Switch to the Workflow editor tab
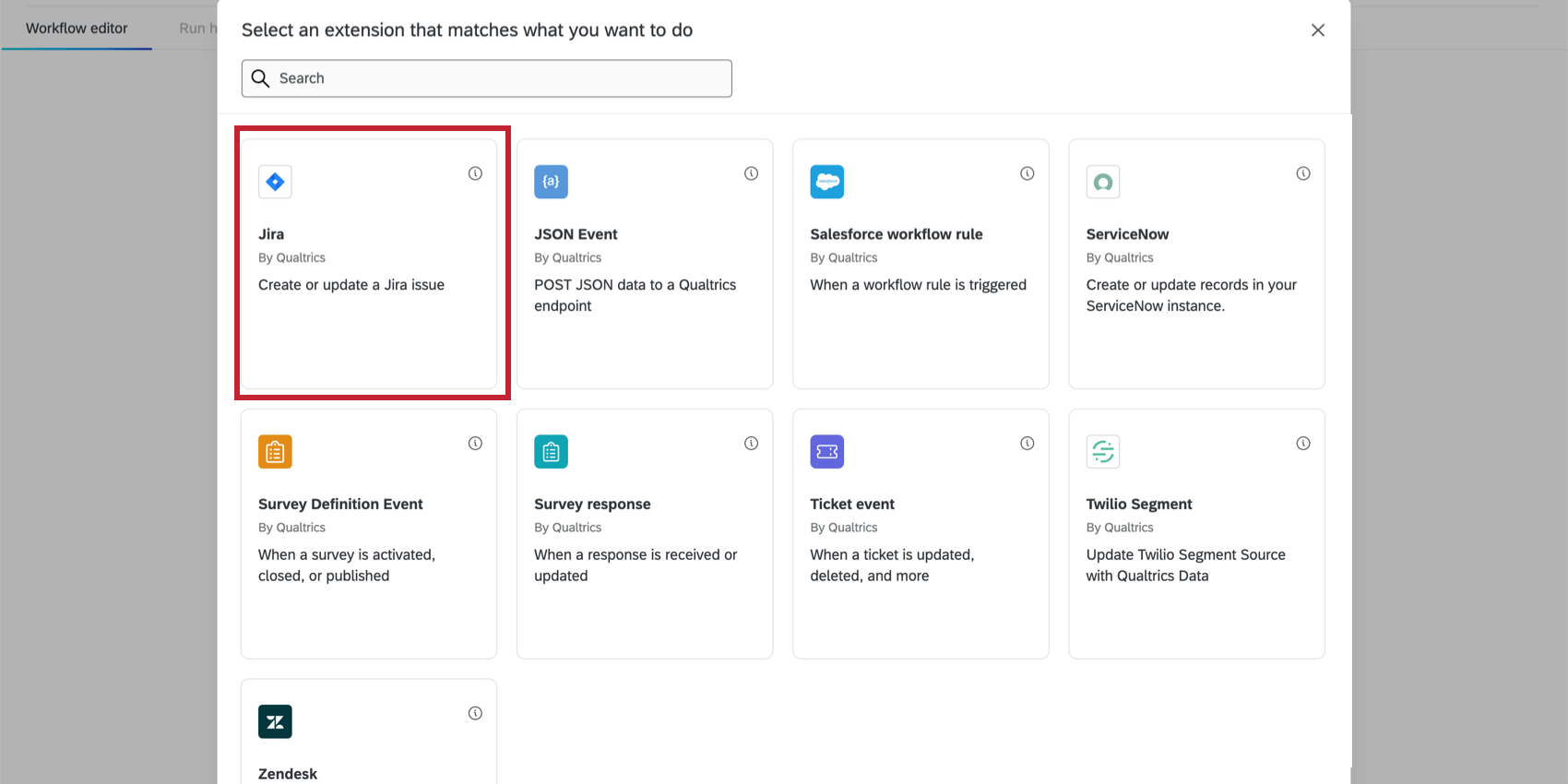The image size is (1568, 784). point(77,29)
